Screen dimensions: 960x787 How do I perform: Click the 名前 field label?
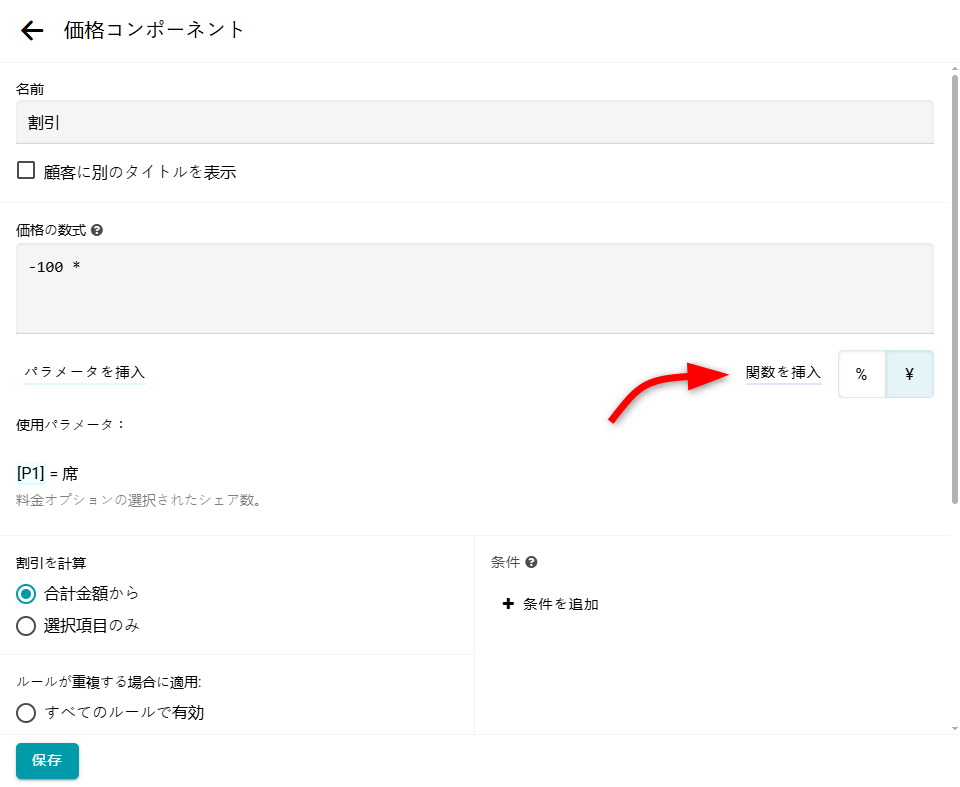30,89
